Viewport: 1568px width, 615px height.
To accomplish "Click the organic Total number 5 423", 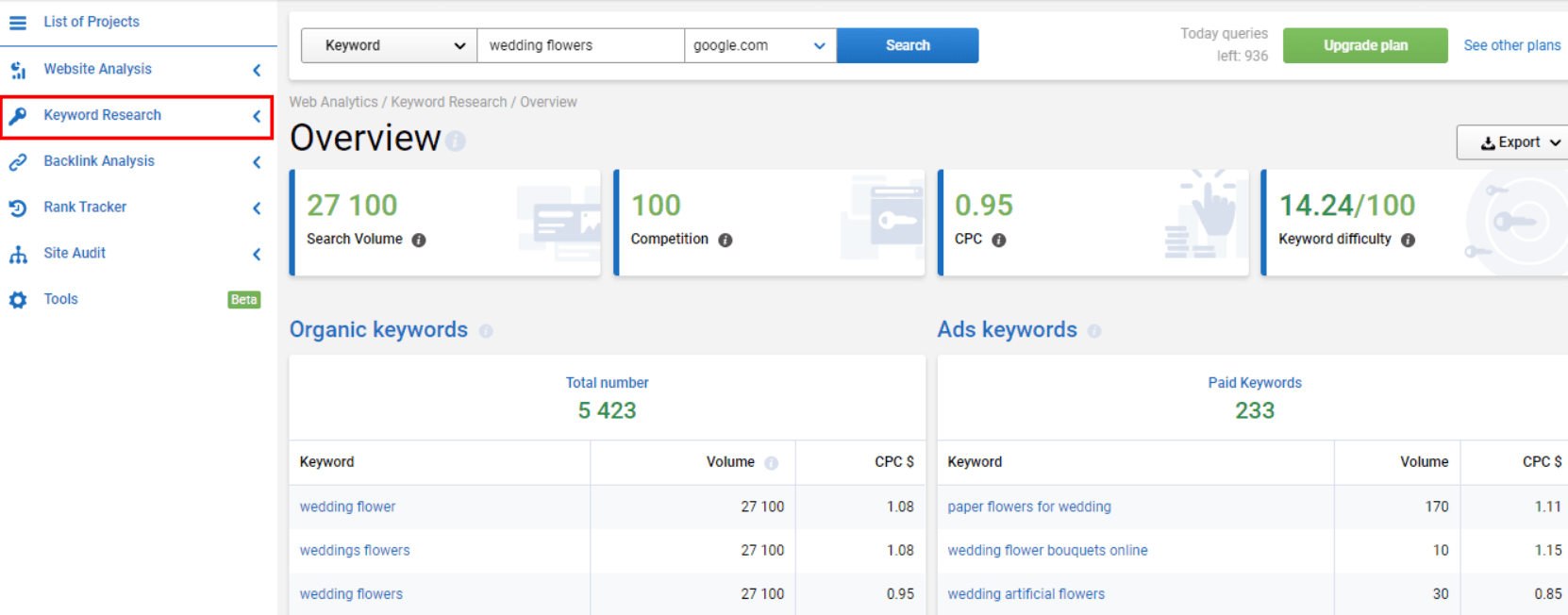I will coord(607,410).
